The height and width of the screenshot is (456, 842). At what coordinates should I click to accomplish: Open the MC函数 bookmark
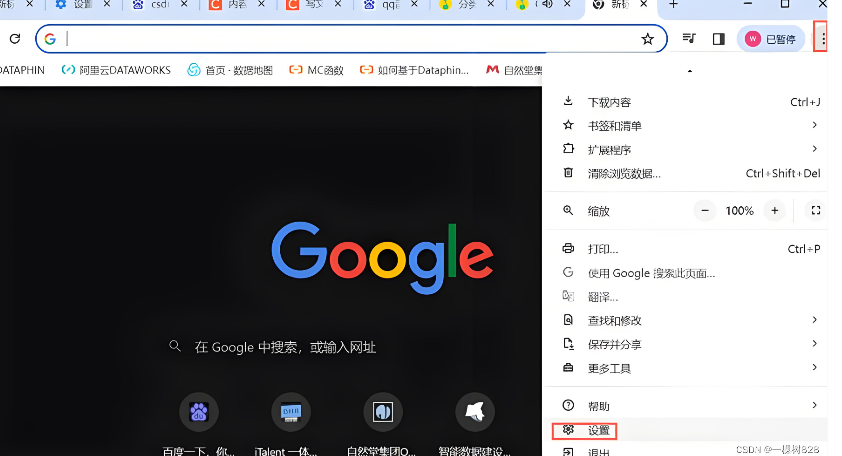[316, 70]
